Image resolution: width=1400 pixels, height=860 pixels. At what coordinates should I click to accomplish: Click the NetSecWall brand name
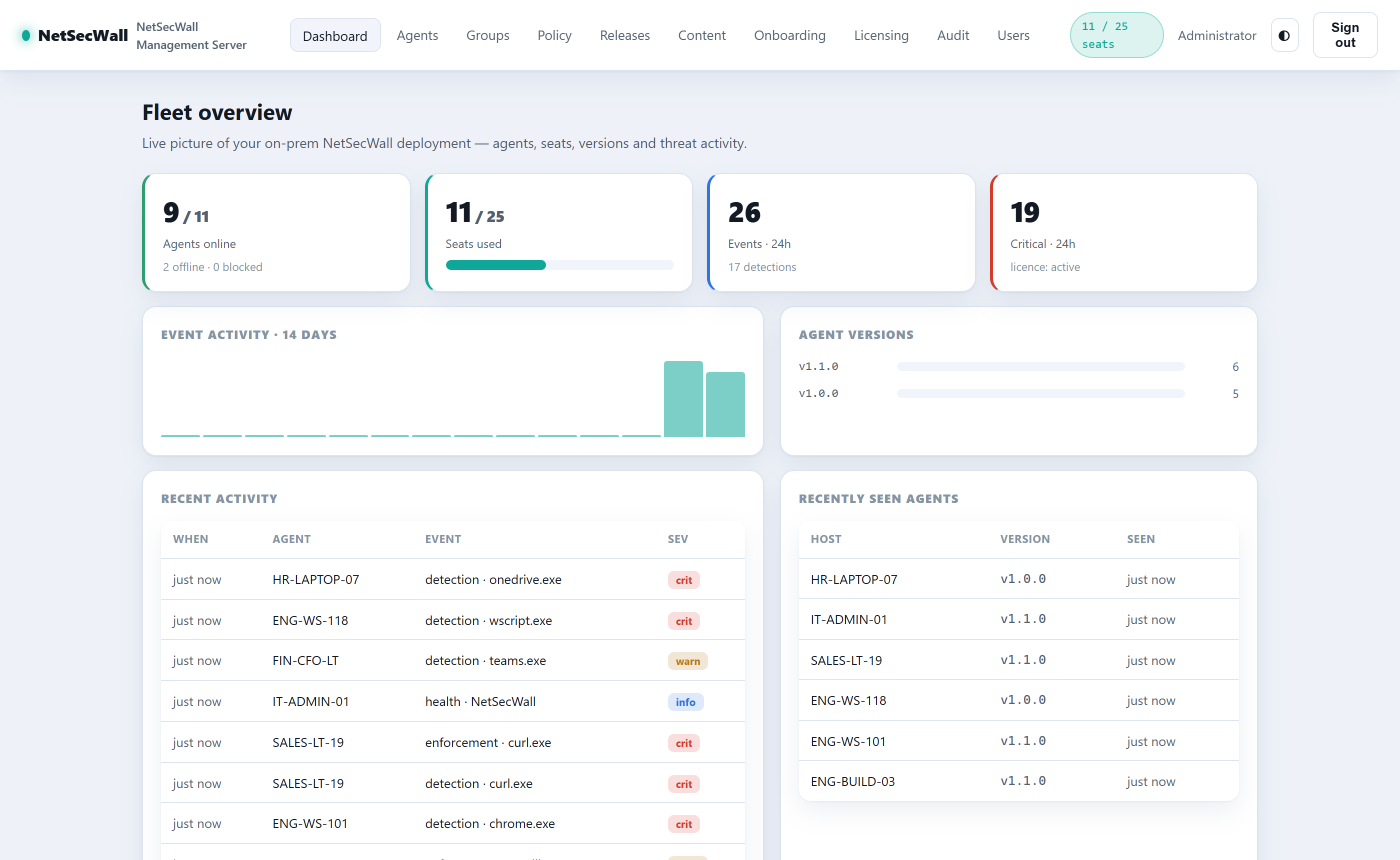pyautogui.click(x=83, y=35)
